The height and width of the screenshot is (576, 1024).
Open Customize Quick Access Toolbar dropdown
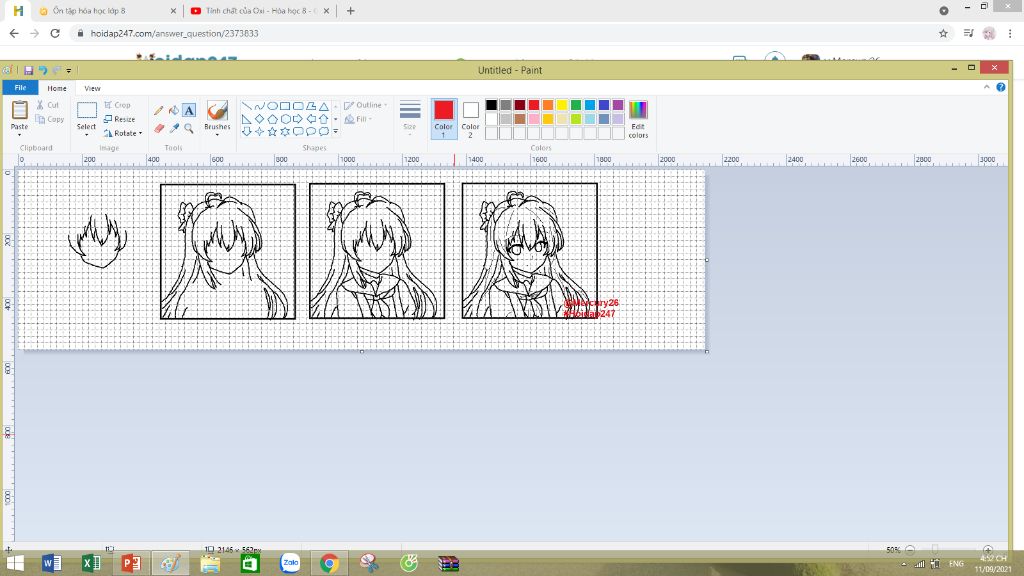(69, 71)
